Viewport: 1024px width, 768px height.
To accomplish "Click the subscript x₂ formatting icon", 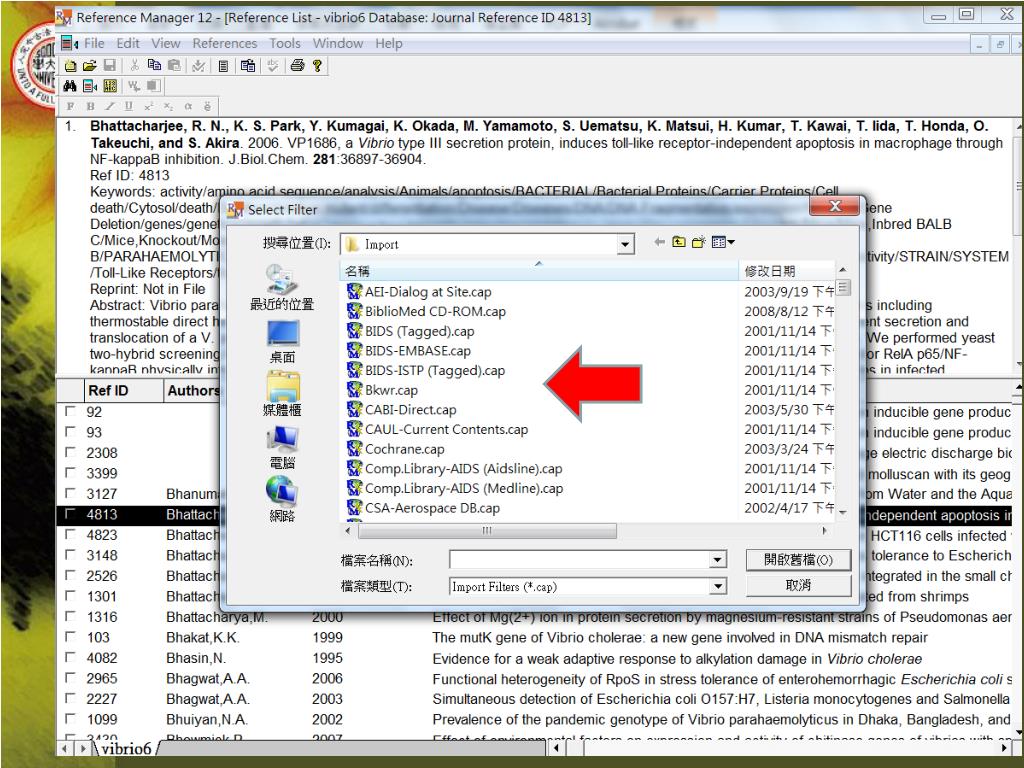I will [x=168, y=106].
